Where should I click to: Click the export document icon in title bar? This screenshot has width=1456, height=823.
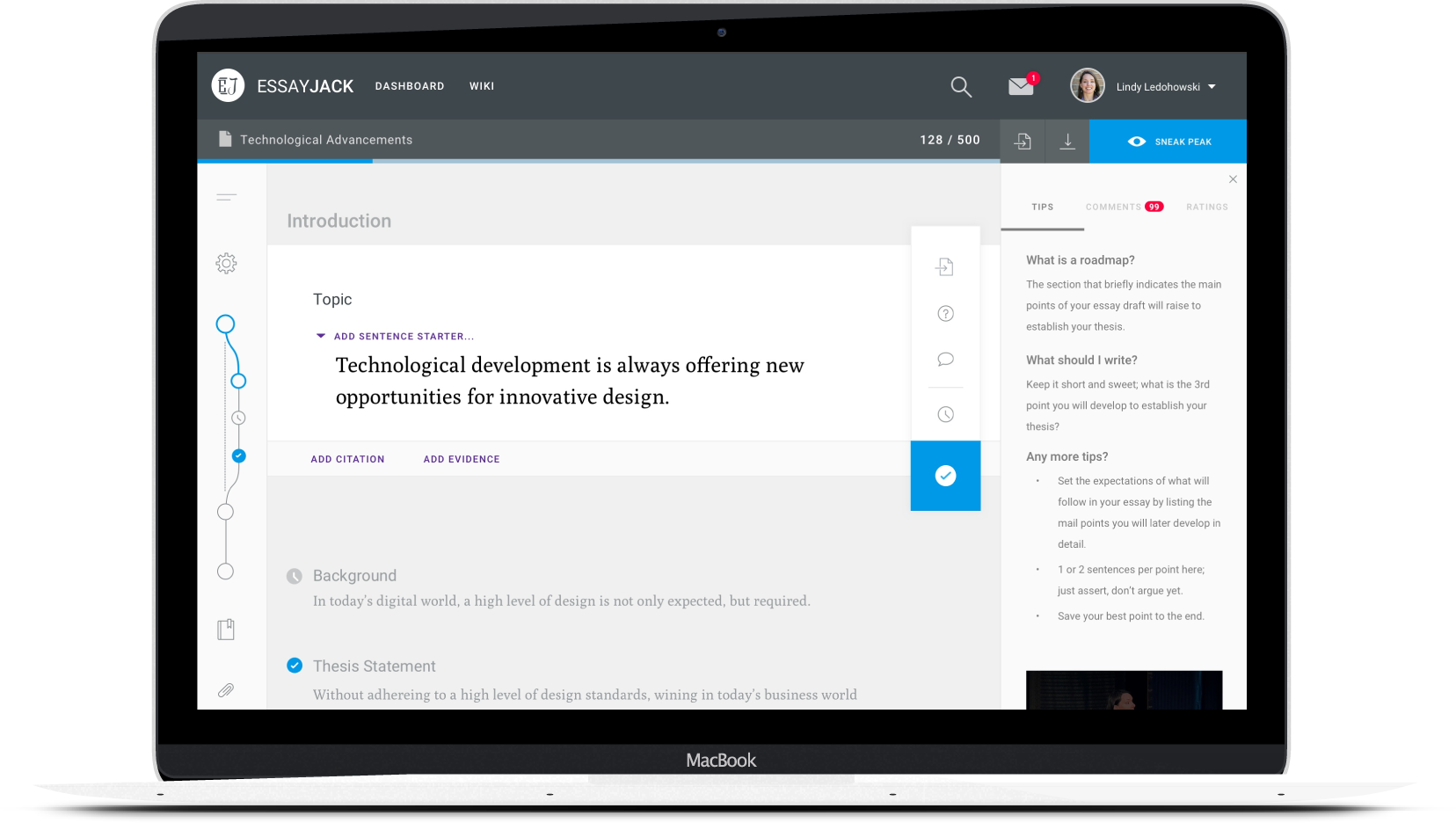[1023, 141]
